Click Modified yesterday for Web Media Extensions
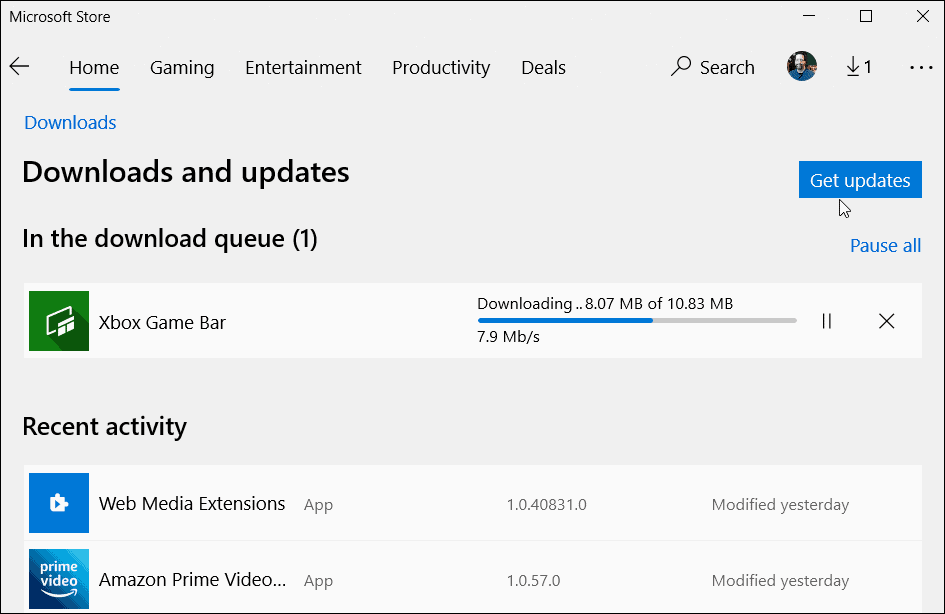 point(780,504)
